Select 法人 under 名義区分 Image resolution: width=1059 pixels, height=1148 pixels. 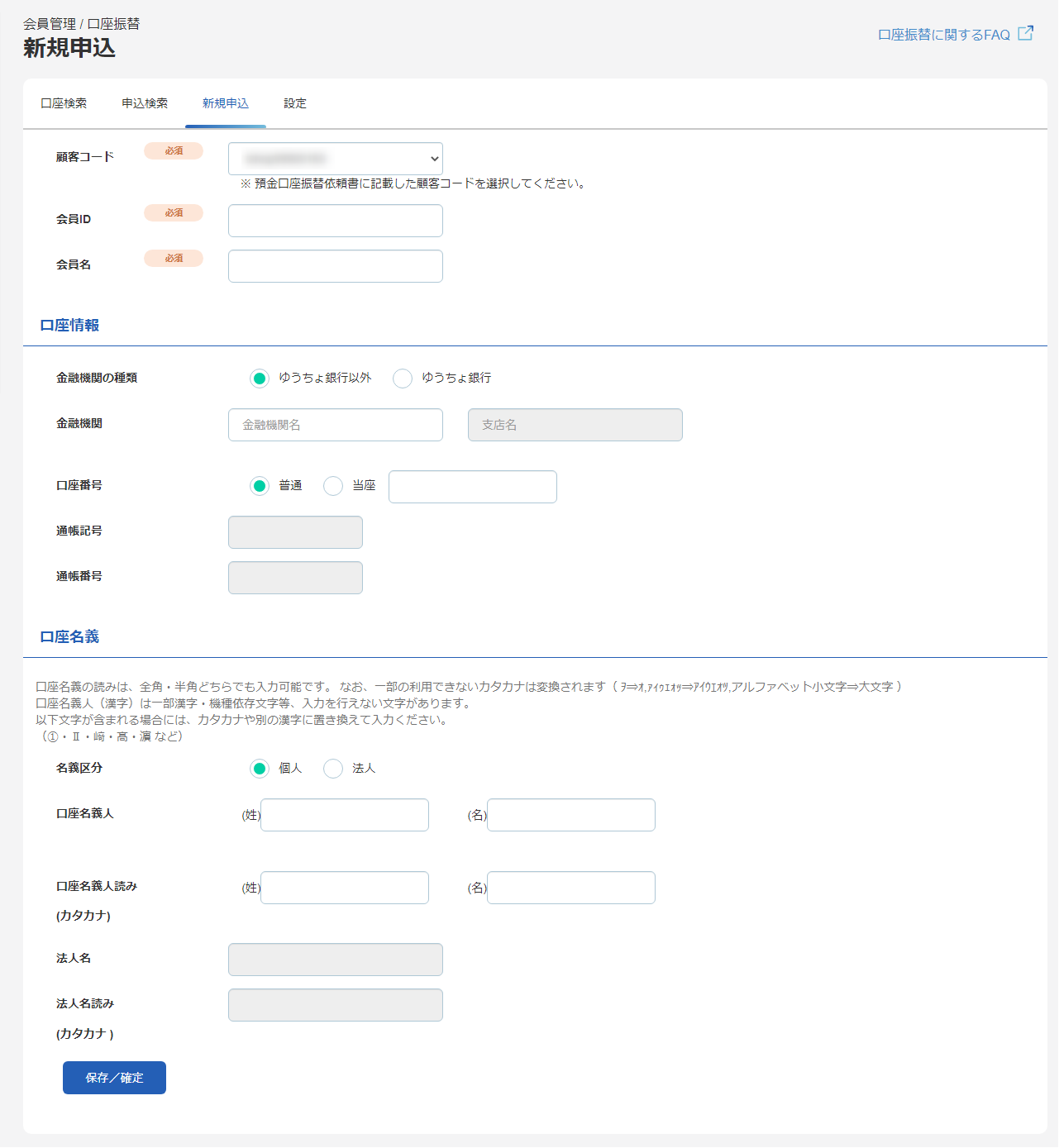[333, 769]
